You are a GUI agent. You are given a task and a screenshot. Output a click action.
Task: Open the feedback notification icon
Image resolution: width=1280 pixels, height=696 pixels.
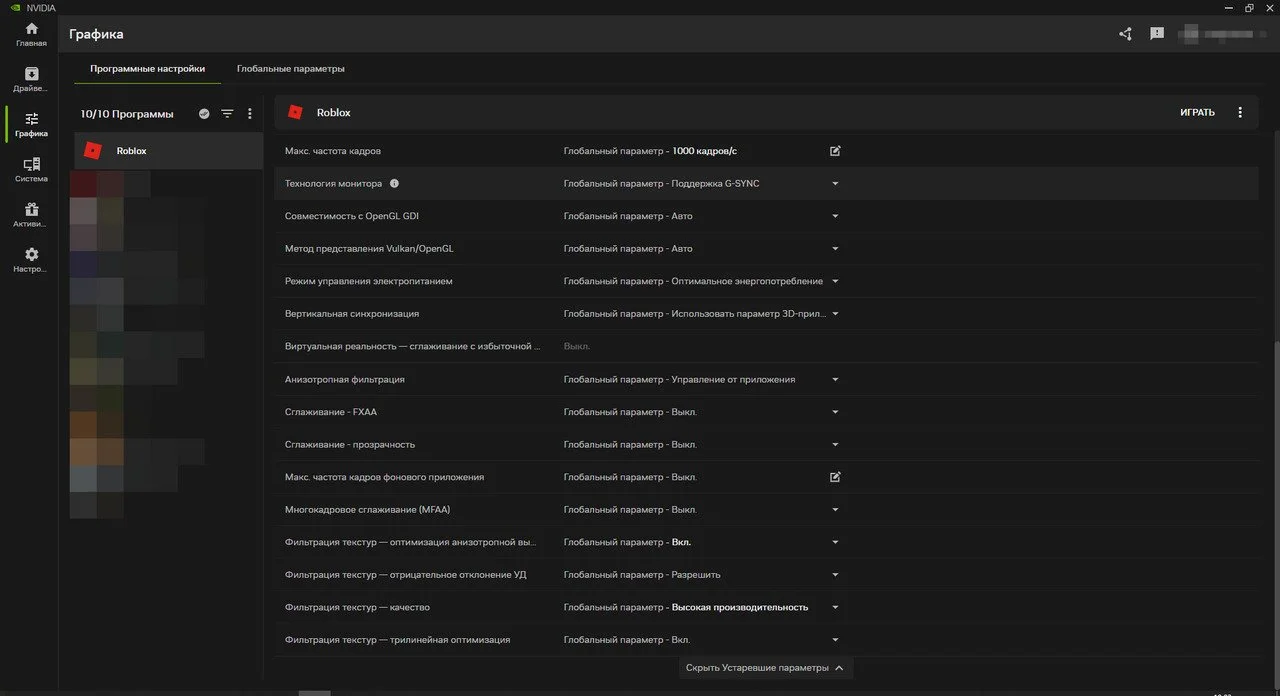point(1157,34)
